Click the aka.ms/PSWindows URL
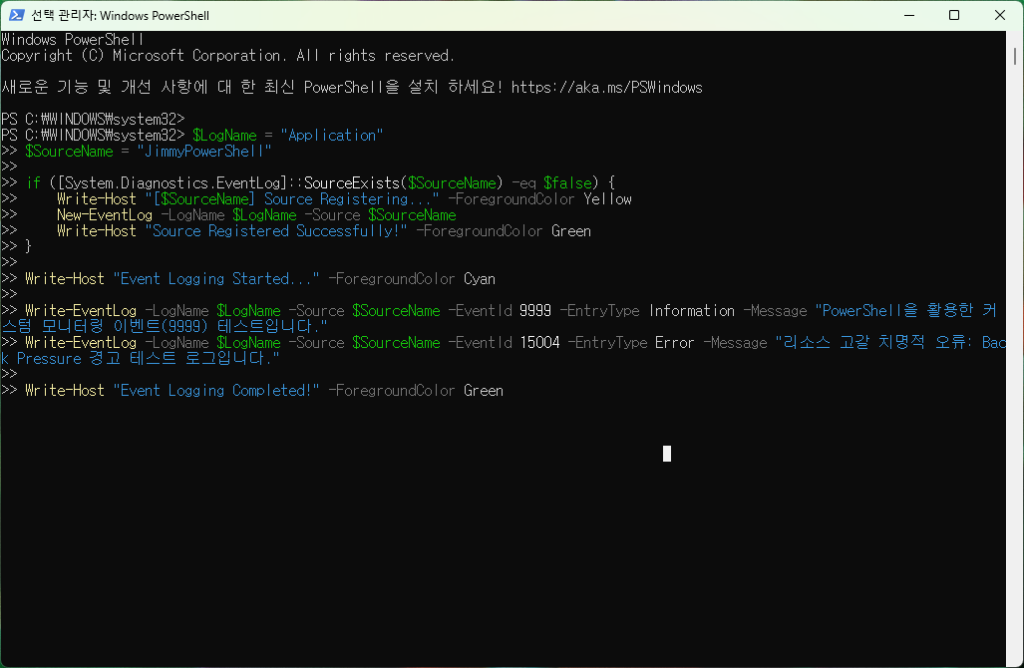 click(606, 87)
